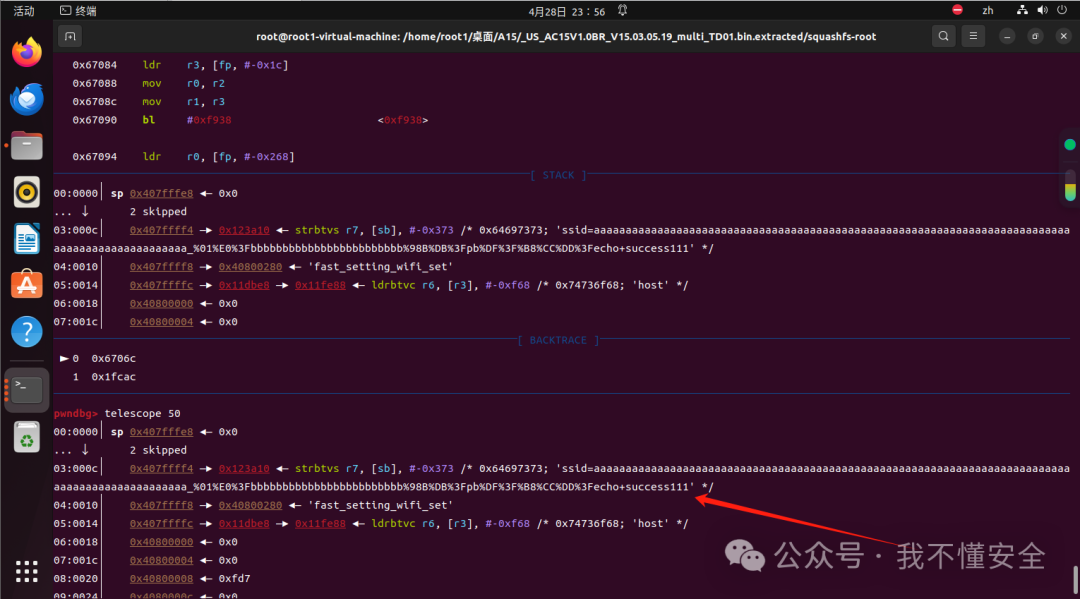Viewport: 1080px width, 599px height.
Task: Launch Thunderbird mail from the dock
Action: coord(27,99)
